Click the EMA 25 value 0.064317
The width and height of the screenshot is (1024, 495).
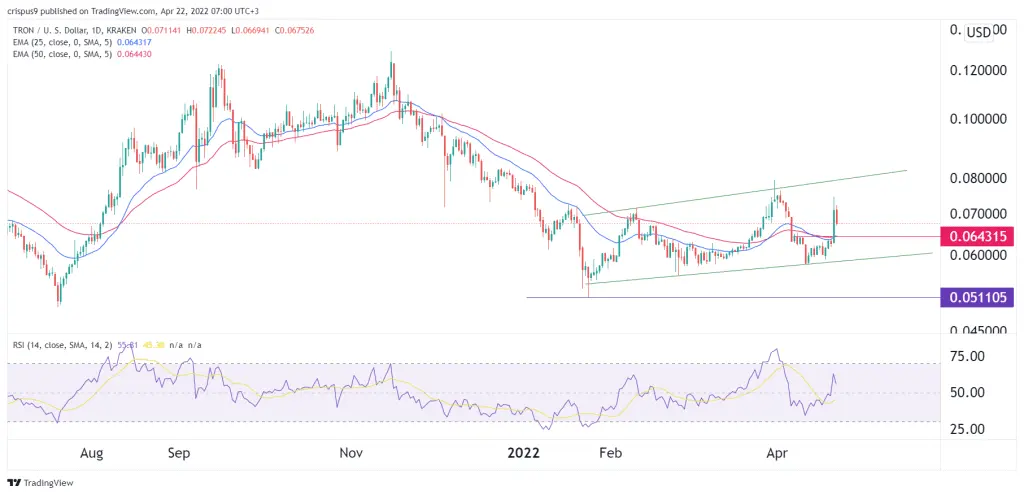click(x=133, y=42)
